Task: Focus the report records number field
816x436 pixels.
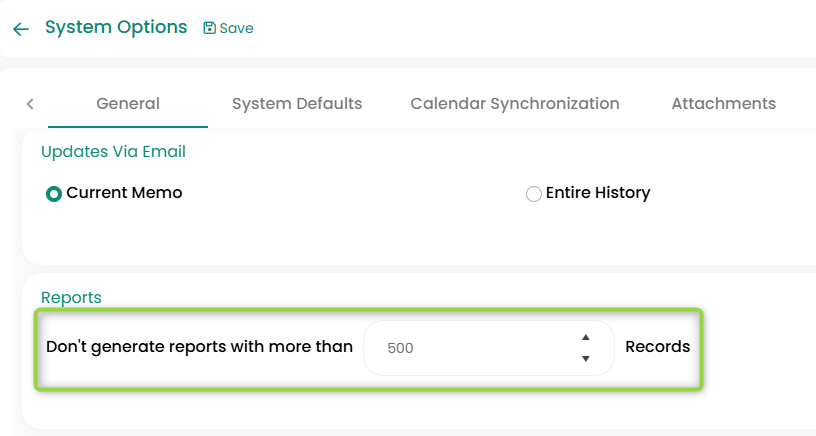Action: coord(470,348)
